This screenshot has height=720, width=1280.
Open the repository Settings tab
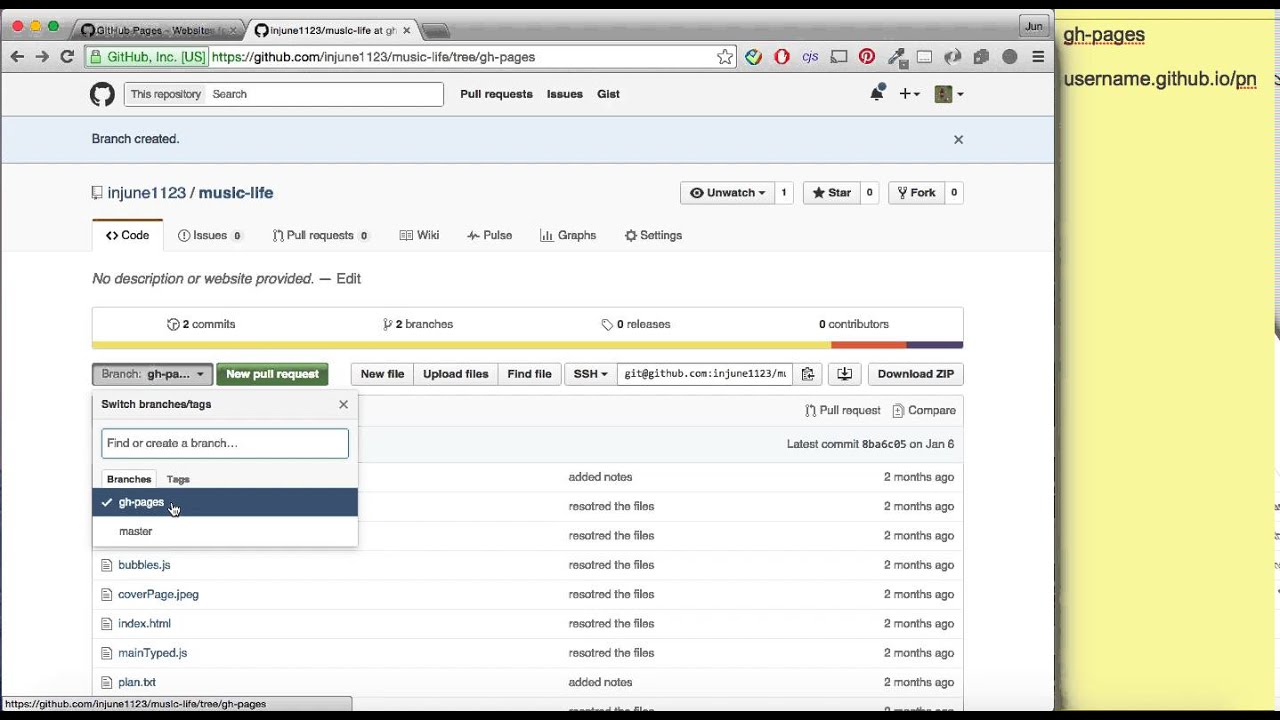[653, 236]
